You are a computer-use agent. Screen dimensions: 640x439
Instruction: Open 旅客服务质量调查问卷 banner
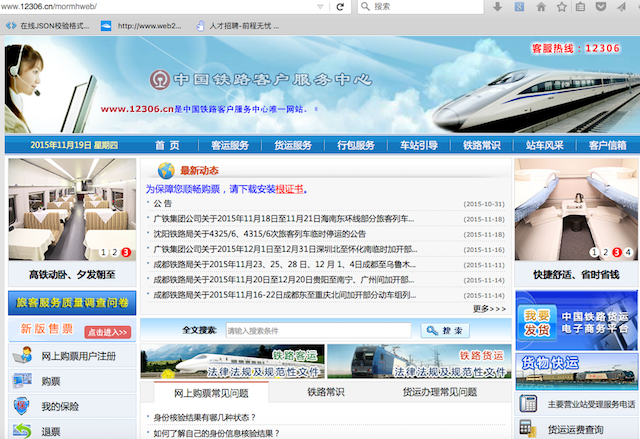[x=72, y=303]
